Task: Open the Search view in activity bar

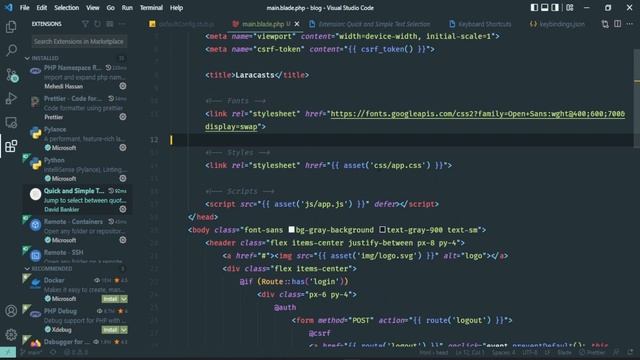Action: 11,51
